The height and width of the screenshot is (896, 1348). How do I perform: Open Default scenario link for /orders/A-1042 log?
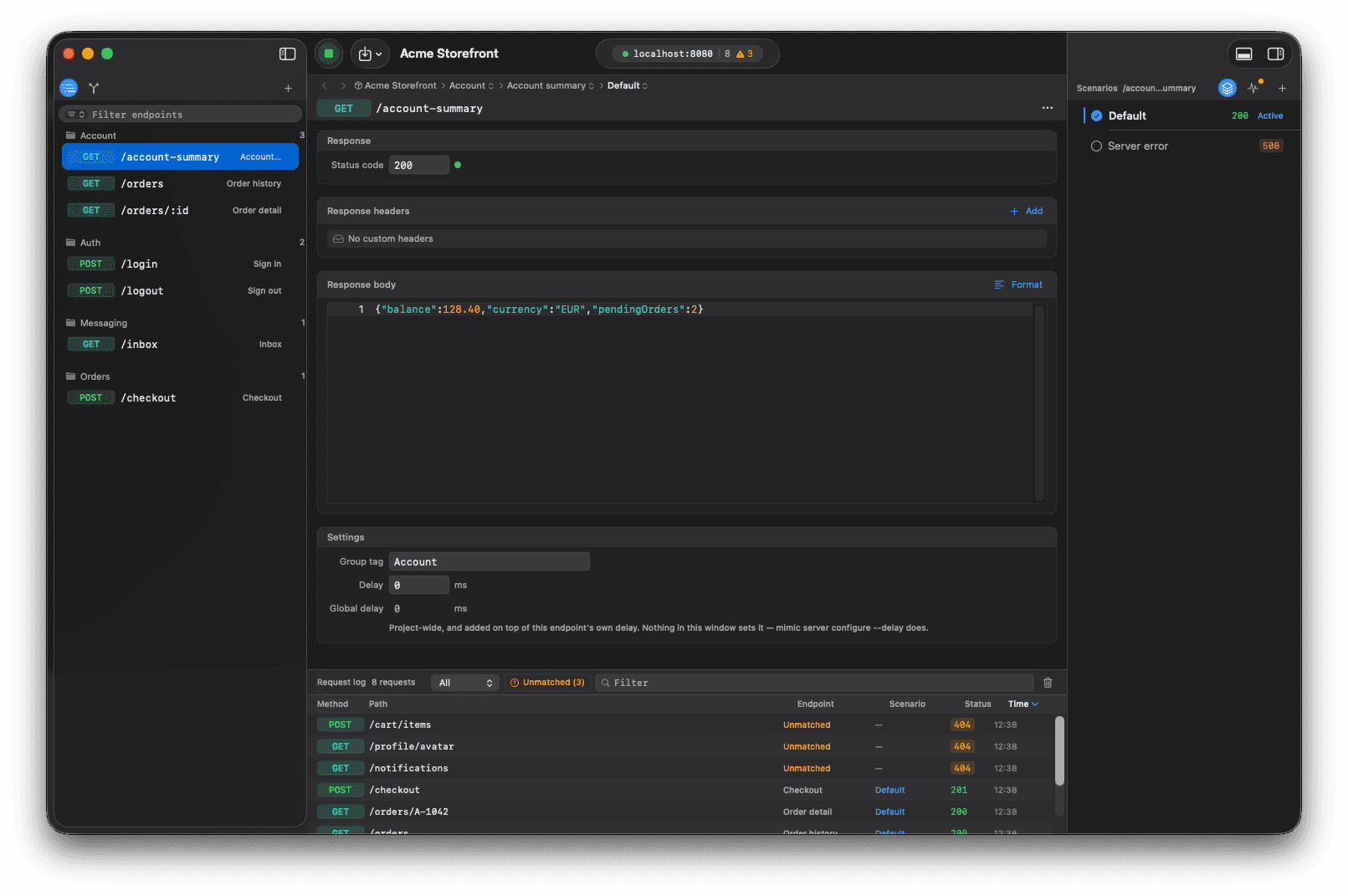click(x=890, y=812)
